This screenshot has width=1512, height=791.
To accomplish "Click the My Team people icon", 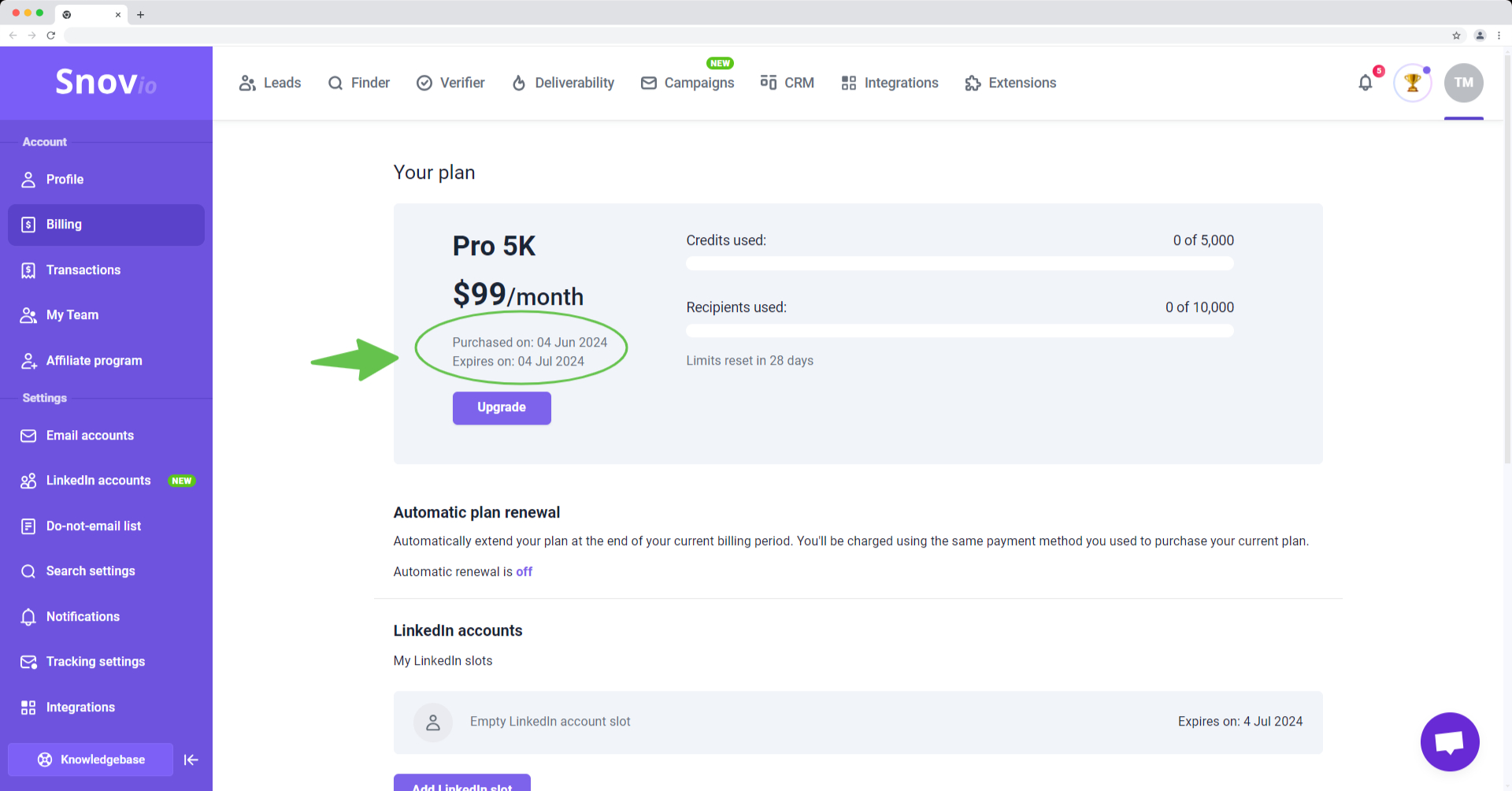I will (x=28, y=315).
